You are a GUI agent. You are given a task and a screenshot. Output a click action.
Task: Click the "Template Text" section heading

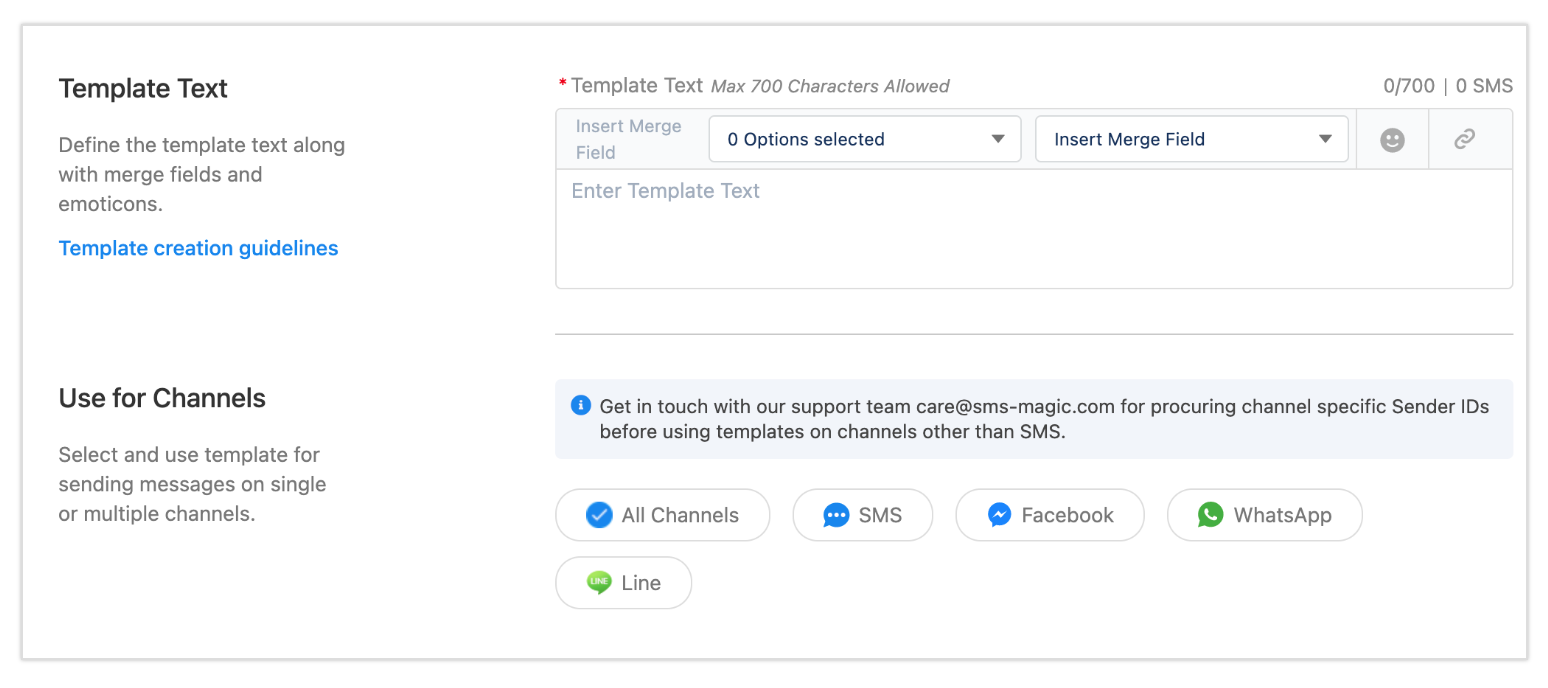[143, 89]
